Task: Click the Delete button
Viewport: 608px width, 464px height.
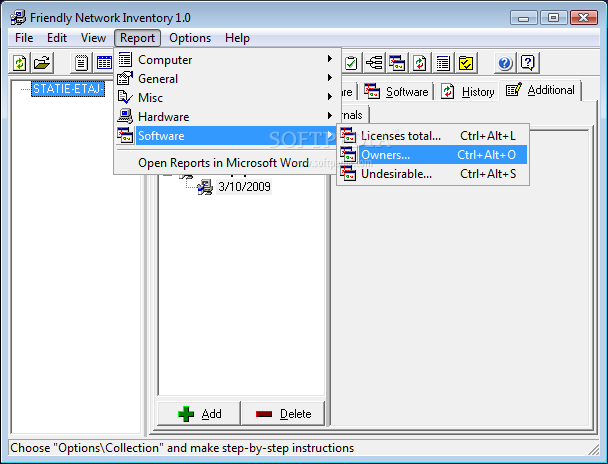Action: pos(283,414)
